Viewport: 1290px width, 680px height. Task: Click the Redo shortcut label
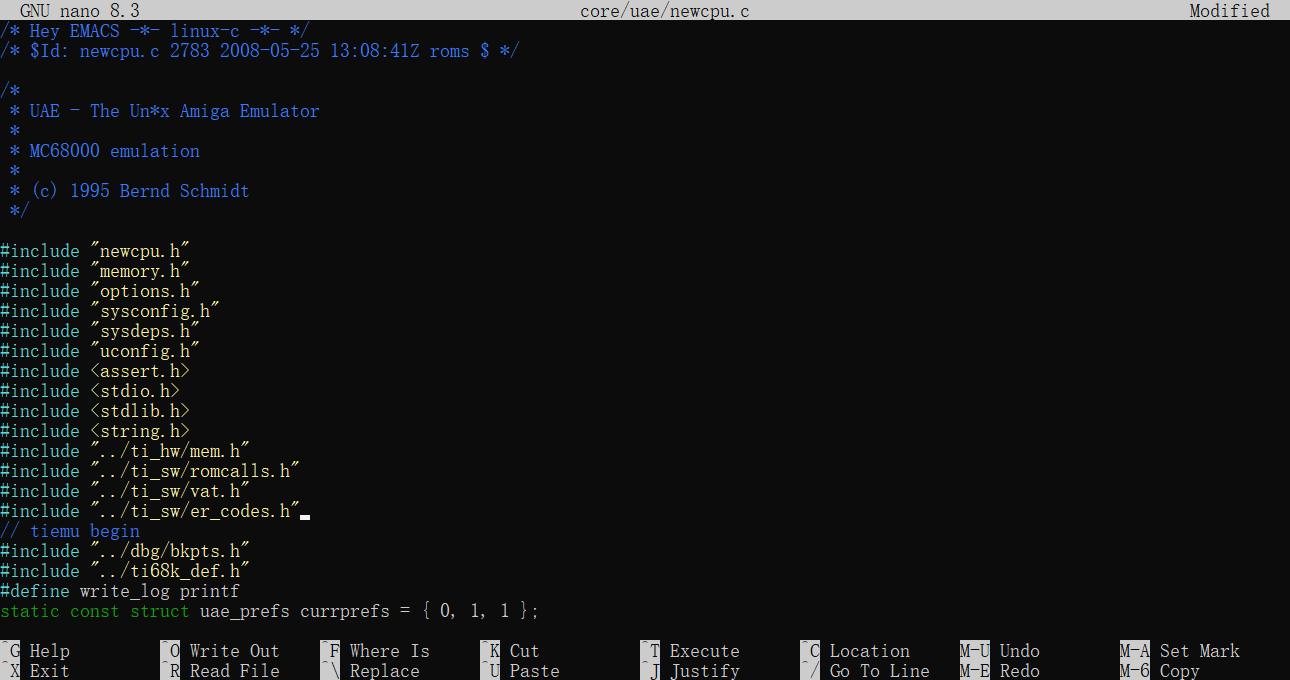[1019, 671]
